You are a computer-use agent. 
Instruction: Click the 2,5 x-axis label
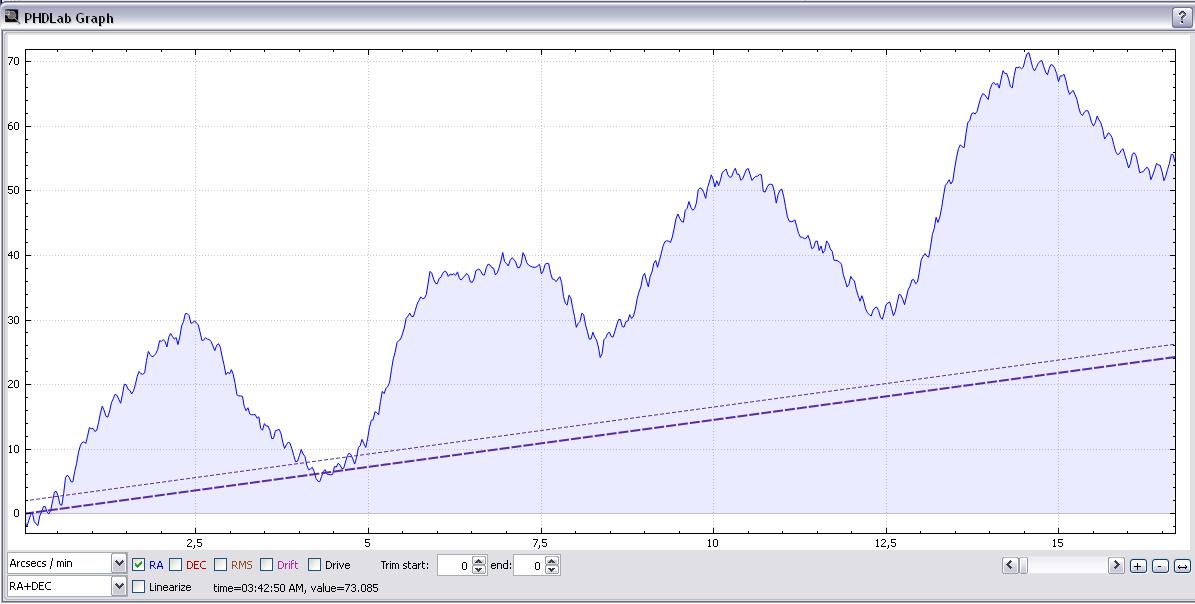click(x=195, y=543)
